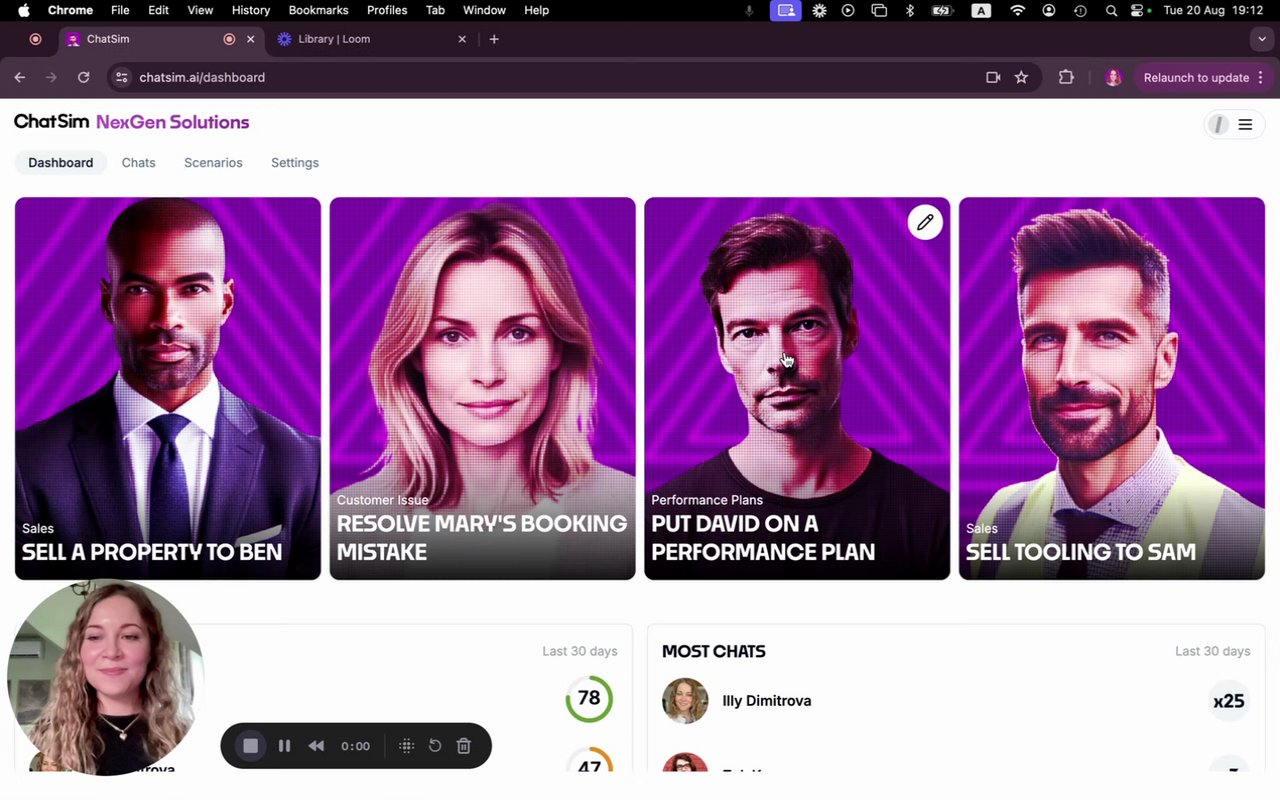Open the Sell a Property to Ben scenario

coord(168,388)
